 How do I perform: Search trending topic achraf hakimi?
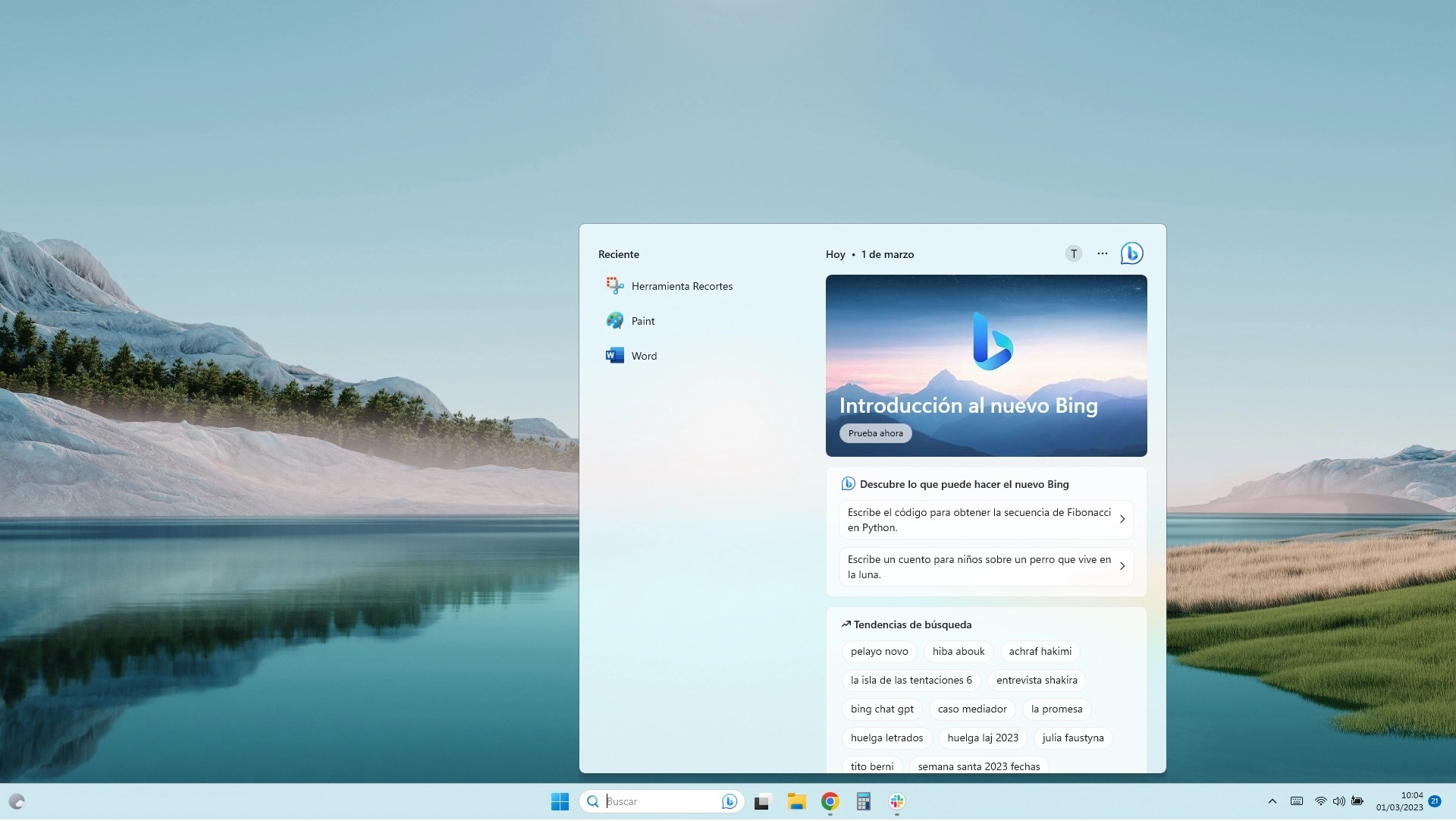pos(1040,652)
